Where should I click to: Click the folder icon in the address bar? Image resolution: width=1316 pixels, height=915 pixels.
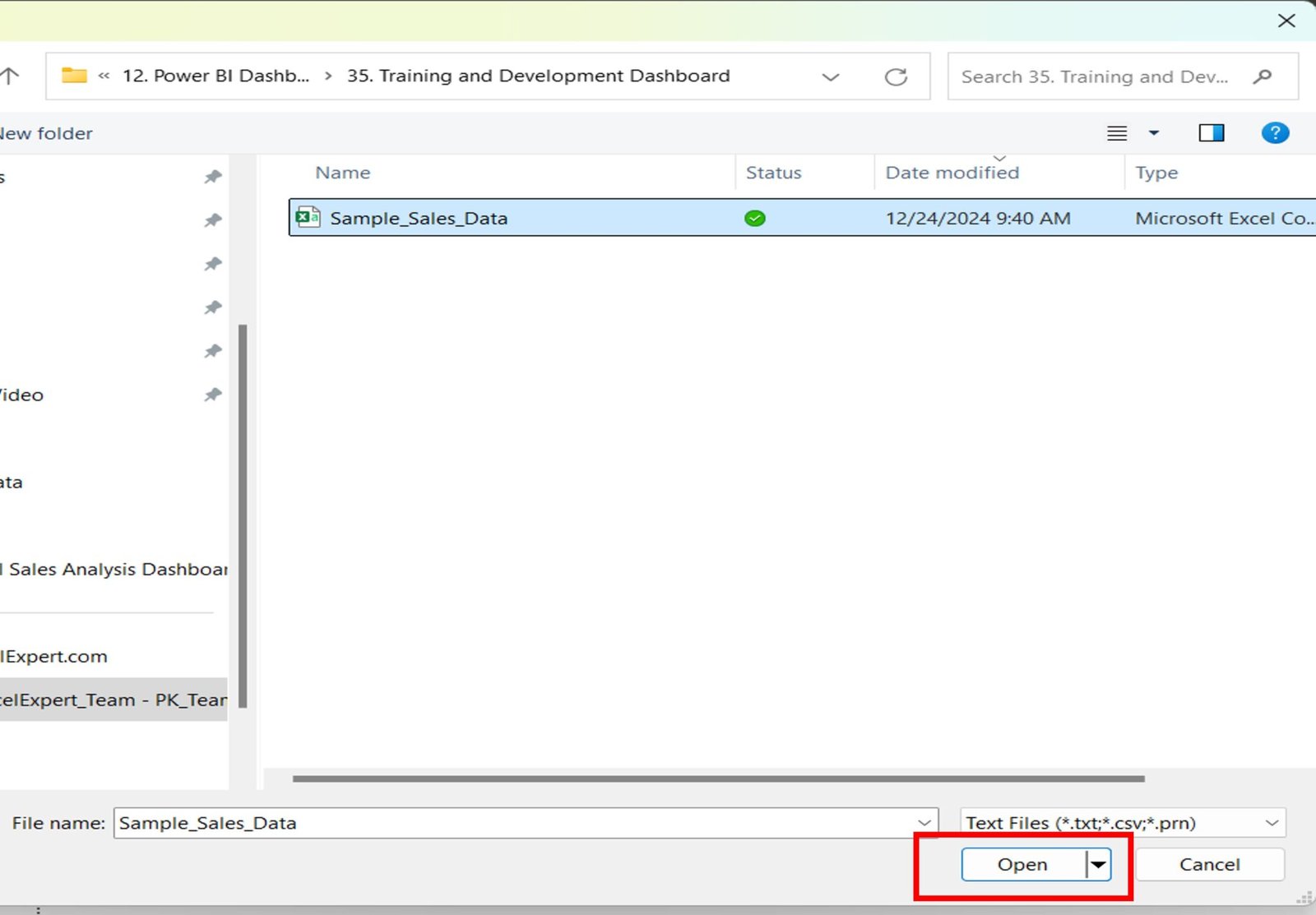[74, 75]
